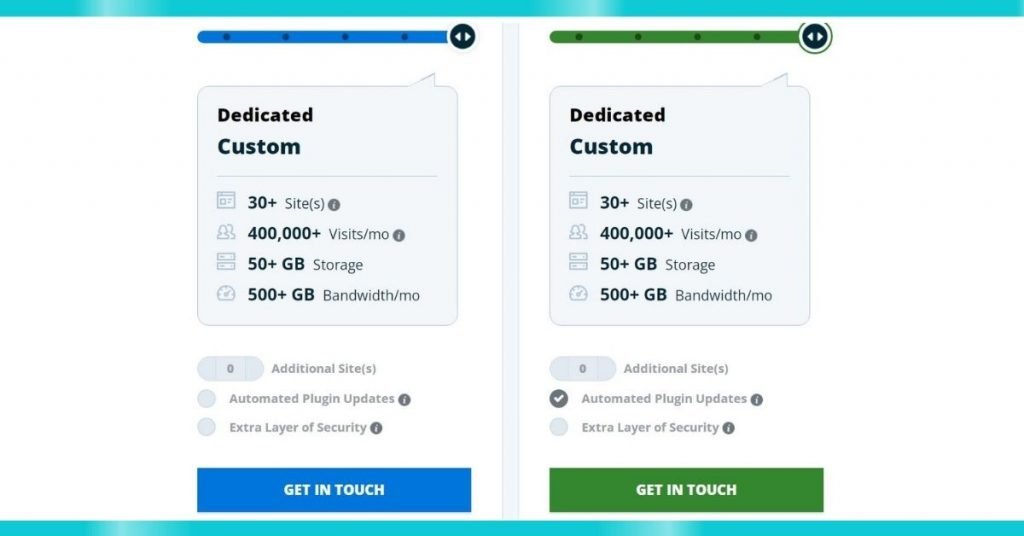Click the right plan's Additional Site(s) counter field
Viewport: 1024px width, 536px height.
coord(583,369)
